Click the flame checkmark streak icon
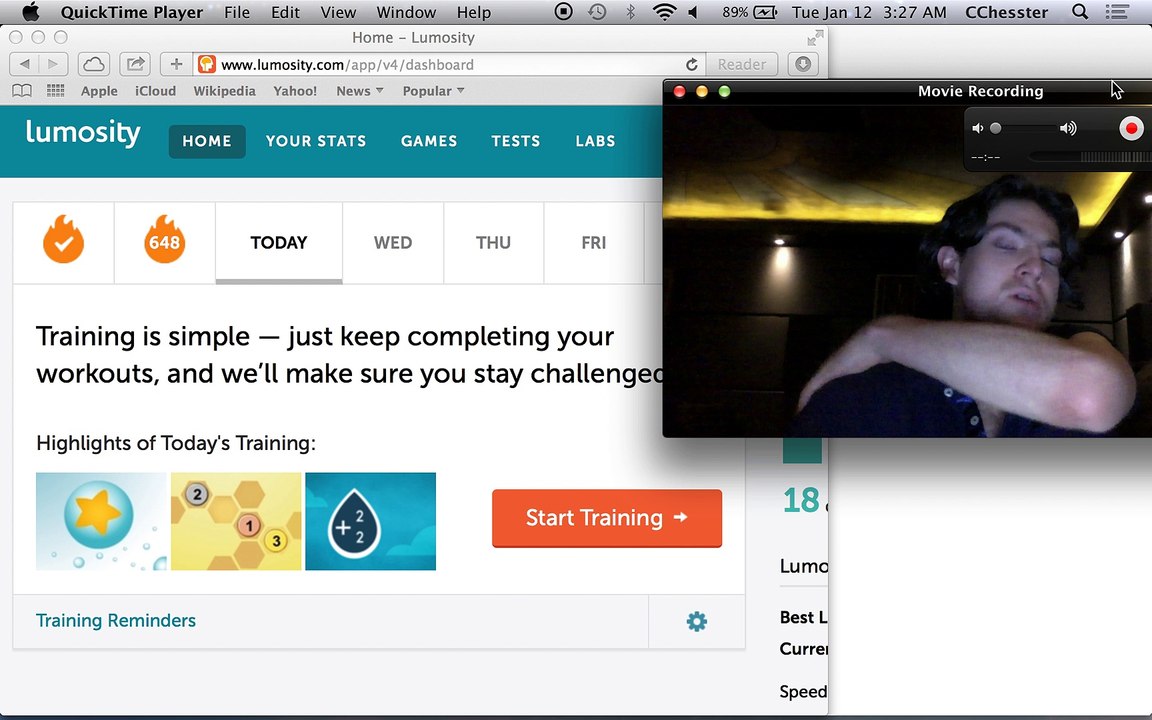The height and width of the screenshot is (720, 1152). (63, 240)
